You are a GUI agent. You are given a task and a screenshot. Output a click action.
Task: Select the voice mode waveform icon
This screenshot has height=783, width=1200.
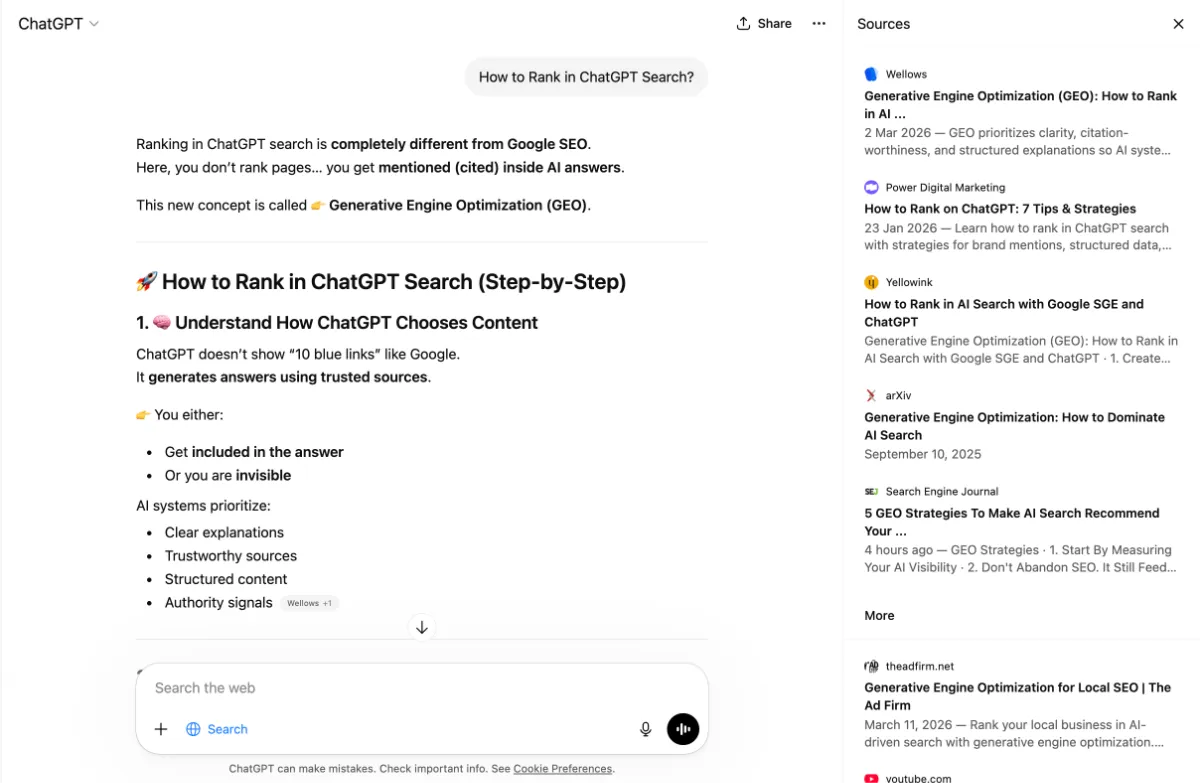point(683,729)
